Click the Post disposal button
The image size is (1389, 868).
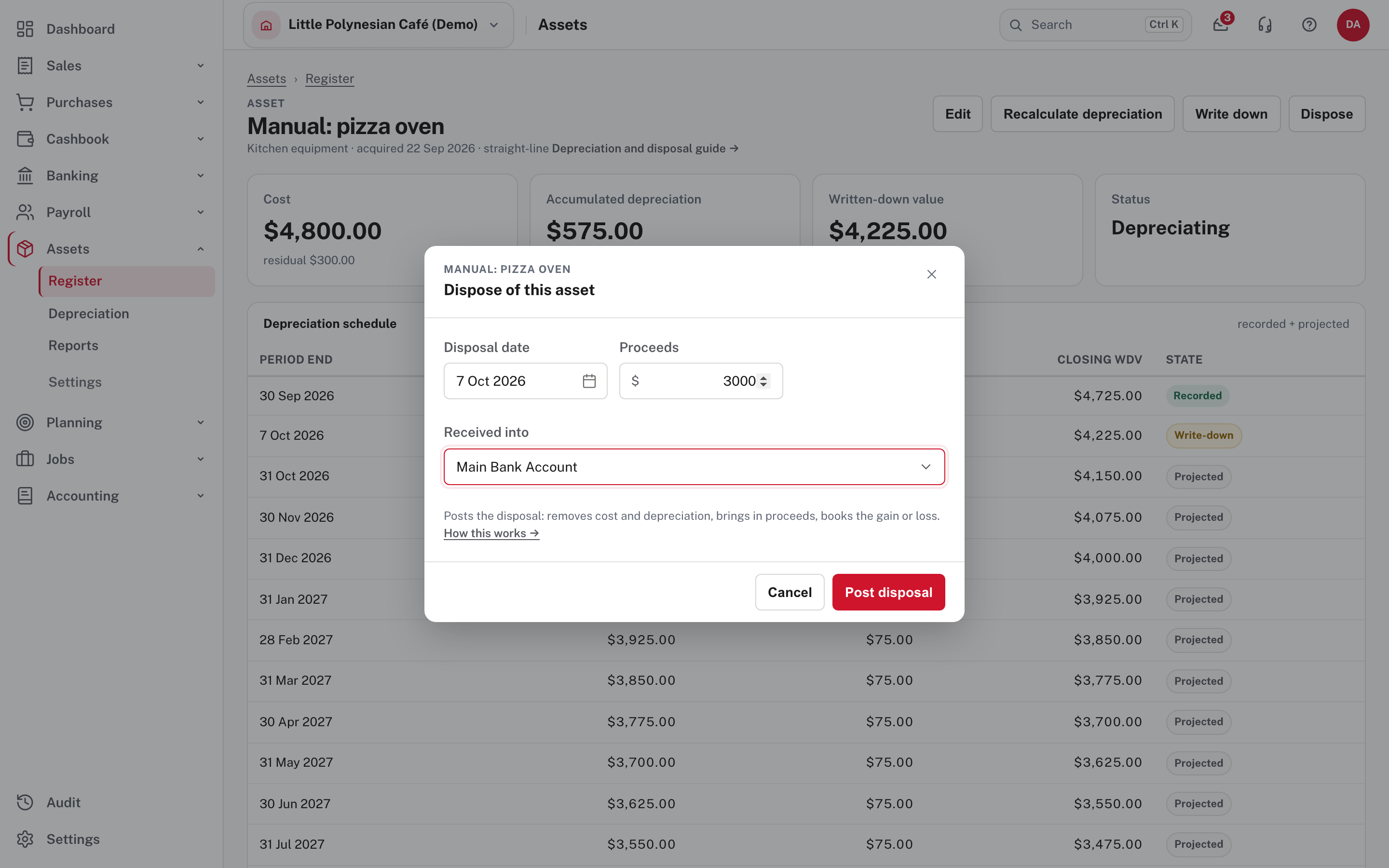(888, 592)
